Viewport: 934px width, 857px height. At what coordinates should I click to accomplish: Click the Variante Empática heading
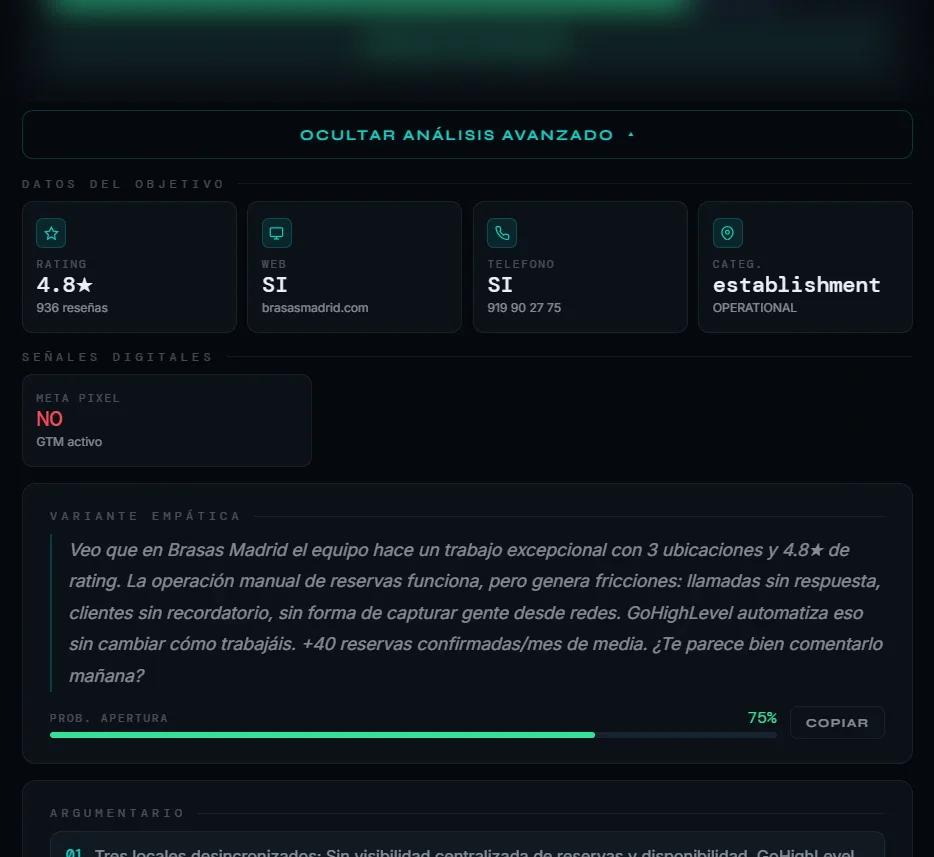pyautogui.click(x=145, y=516)
